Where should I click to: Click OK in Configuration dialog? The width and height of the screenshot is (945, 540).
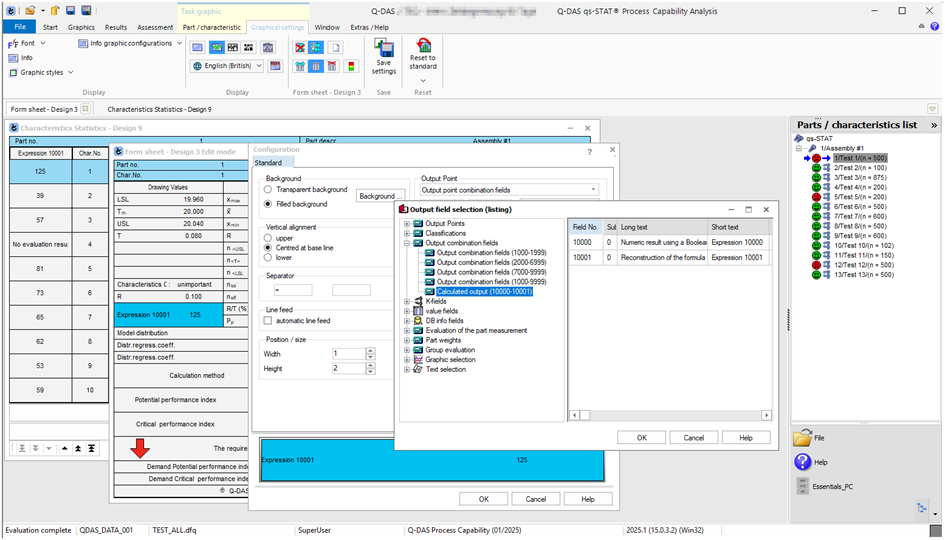tap(483, 499)
